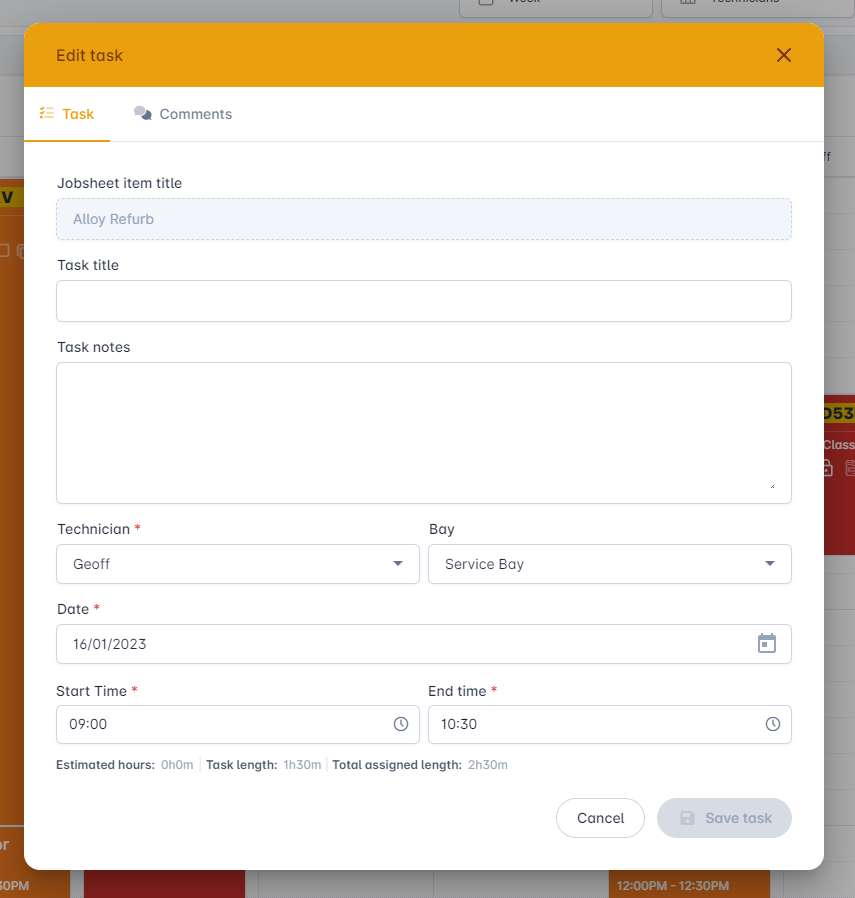Open the date picker calendar icon
This screenshot has width=855, height=898.
(767, 643)
